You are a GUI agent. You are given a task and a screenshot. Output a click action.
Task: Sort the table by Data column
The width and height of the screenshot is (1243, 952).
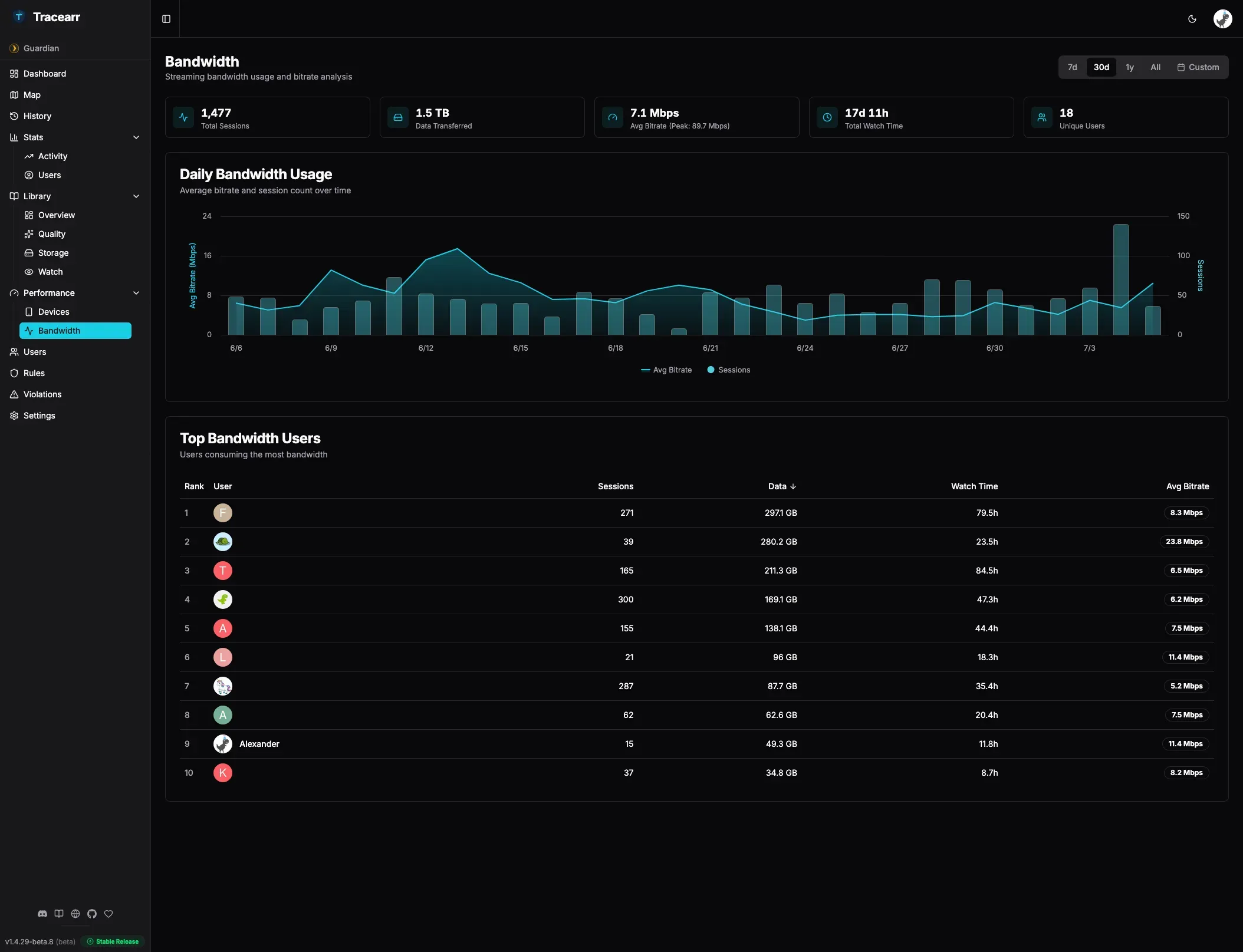(782, 486)
